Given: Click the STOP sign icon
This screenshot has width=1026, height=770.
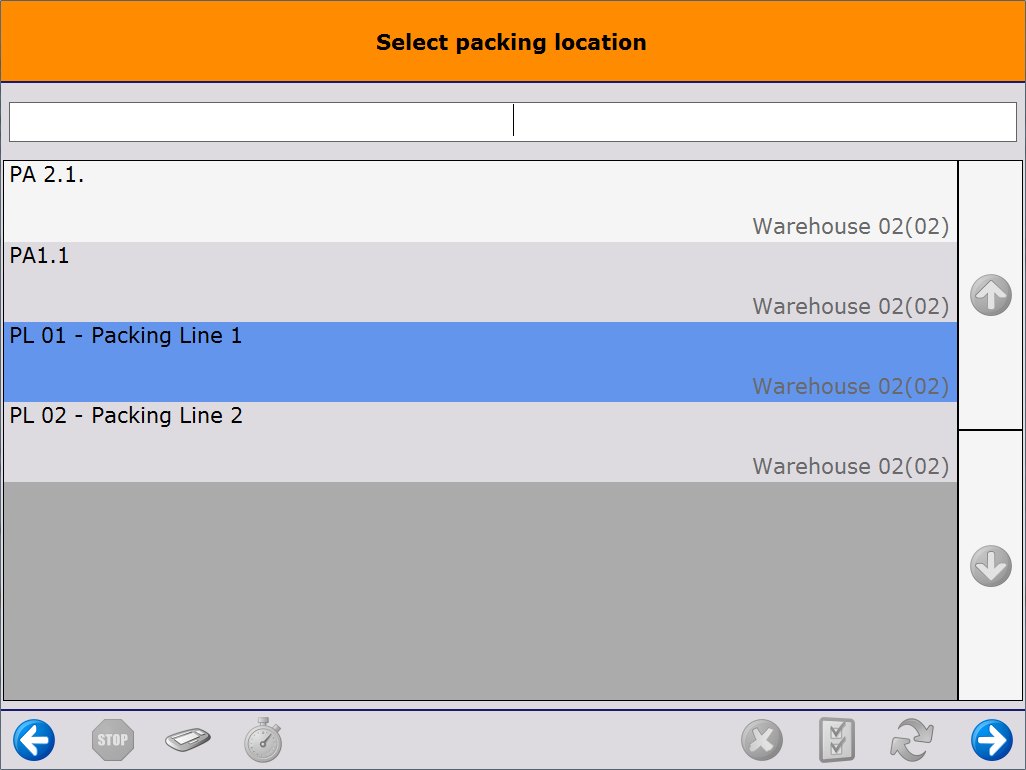Looking at the screenshot, I should tap(112, 740).
